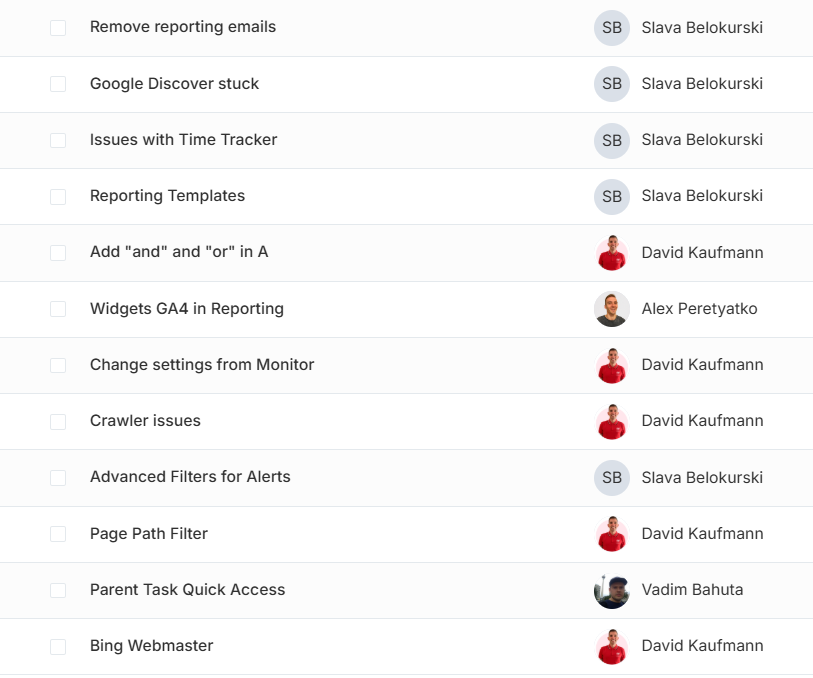Mark the Crawler issues task checkbox
The image size is (813, 678).
tap(58, 421)
